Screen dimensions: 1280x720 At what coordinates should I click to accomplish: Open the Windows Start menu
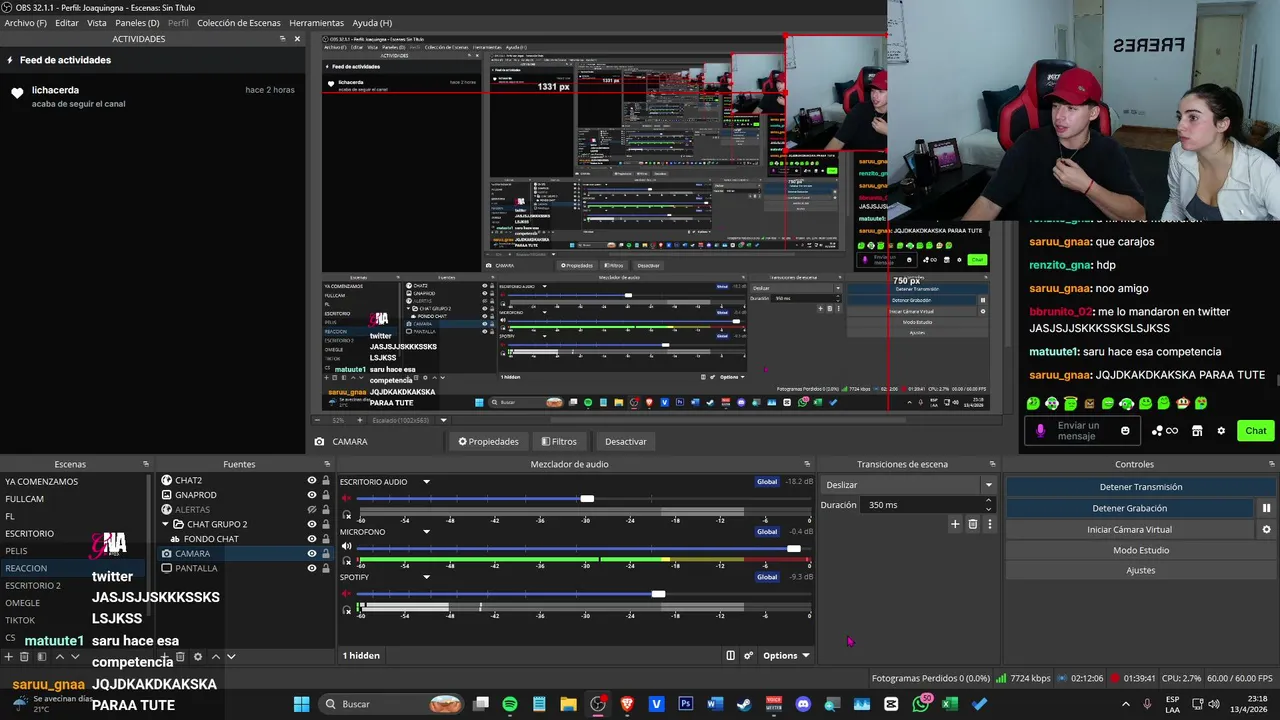coord(301,704)
